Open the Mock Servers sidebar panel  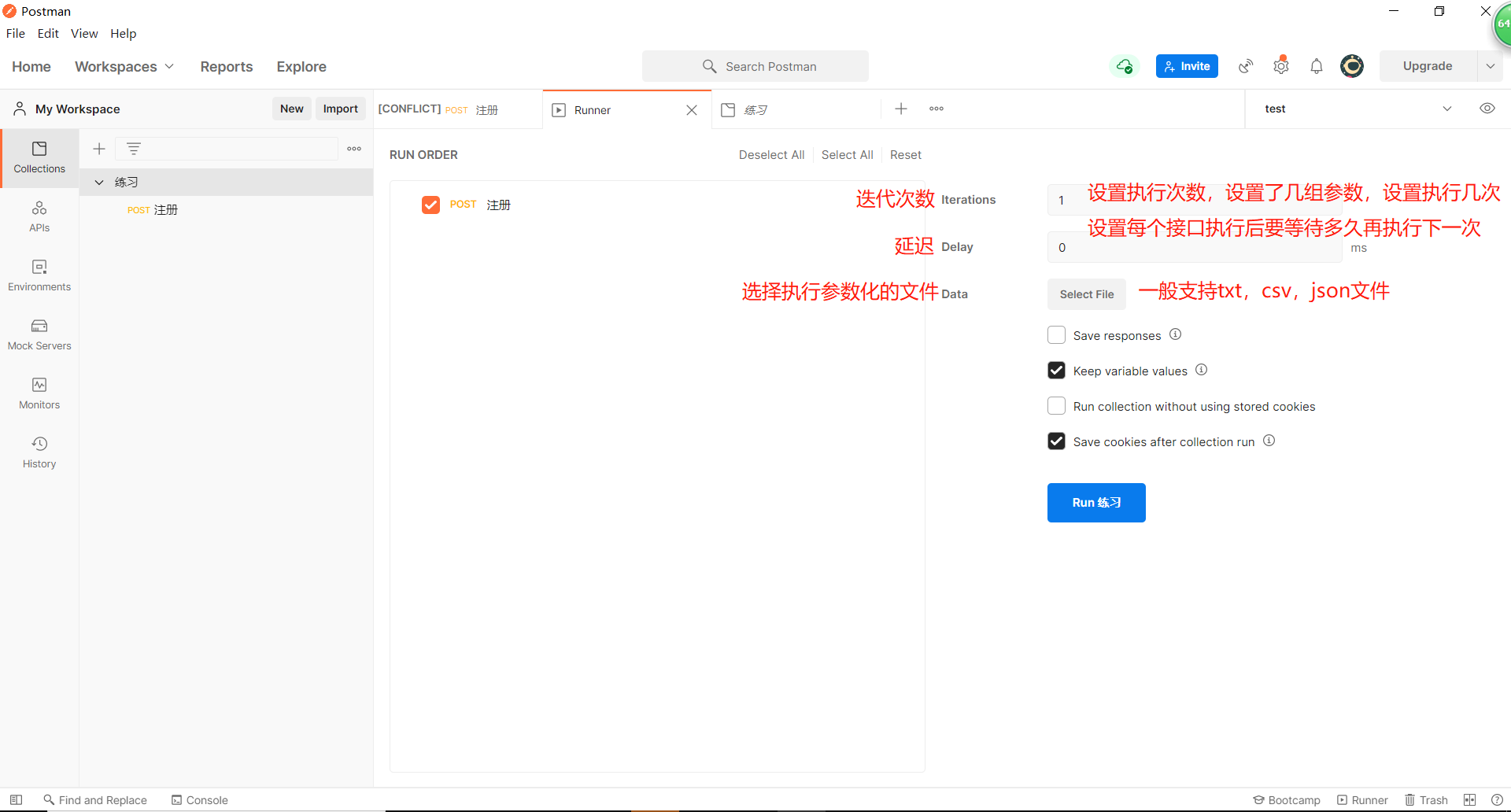(39, 334)
